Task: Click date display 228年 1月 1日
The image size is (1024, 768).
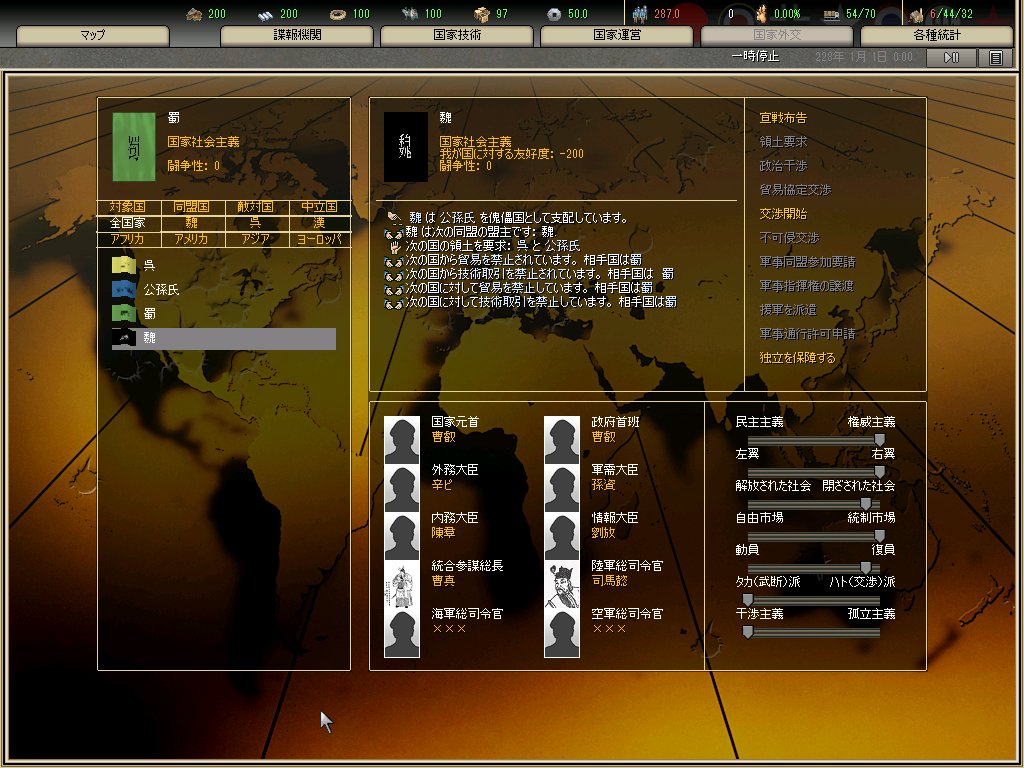Action: click(863, 57)
